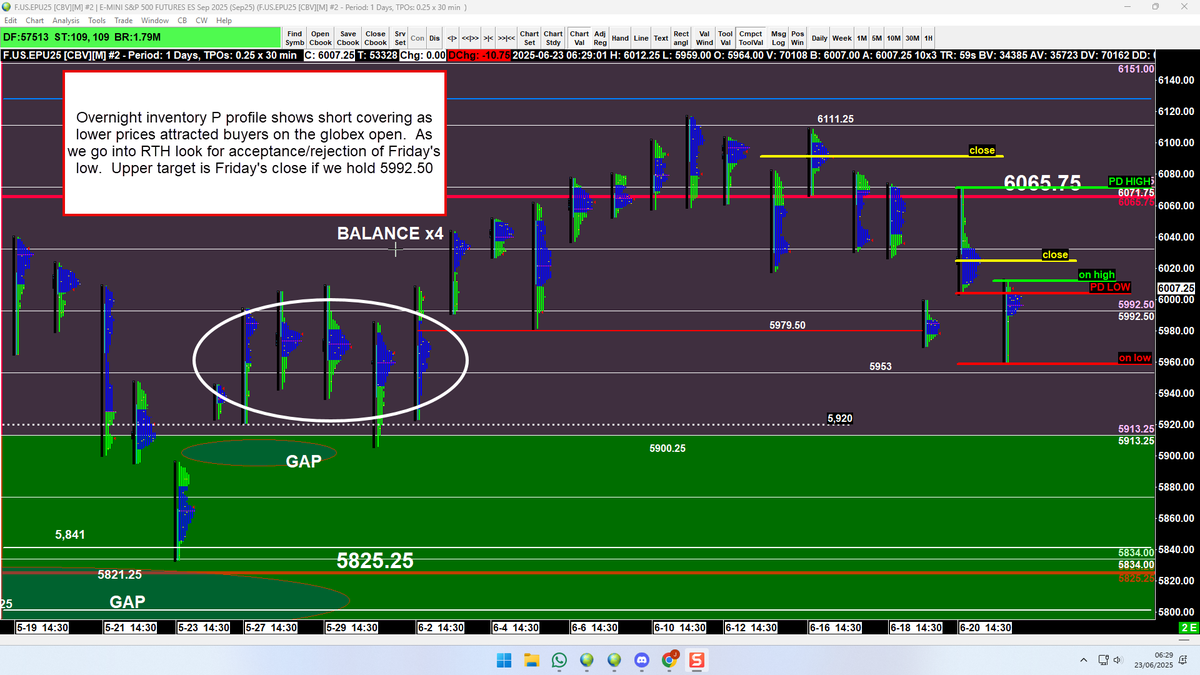
Task: Click the >|< compress bars button
Action: 488,38
